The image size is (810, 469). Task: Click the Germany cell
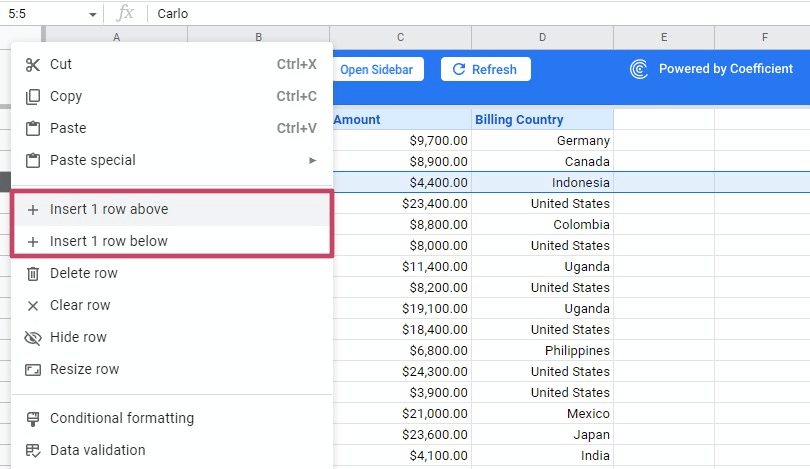pyautogui.click(x=542, y=140)
